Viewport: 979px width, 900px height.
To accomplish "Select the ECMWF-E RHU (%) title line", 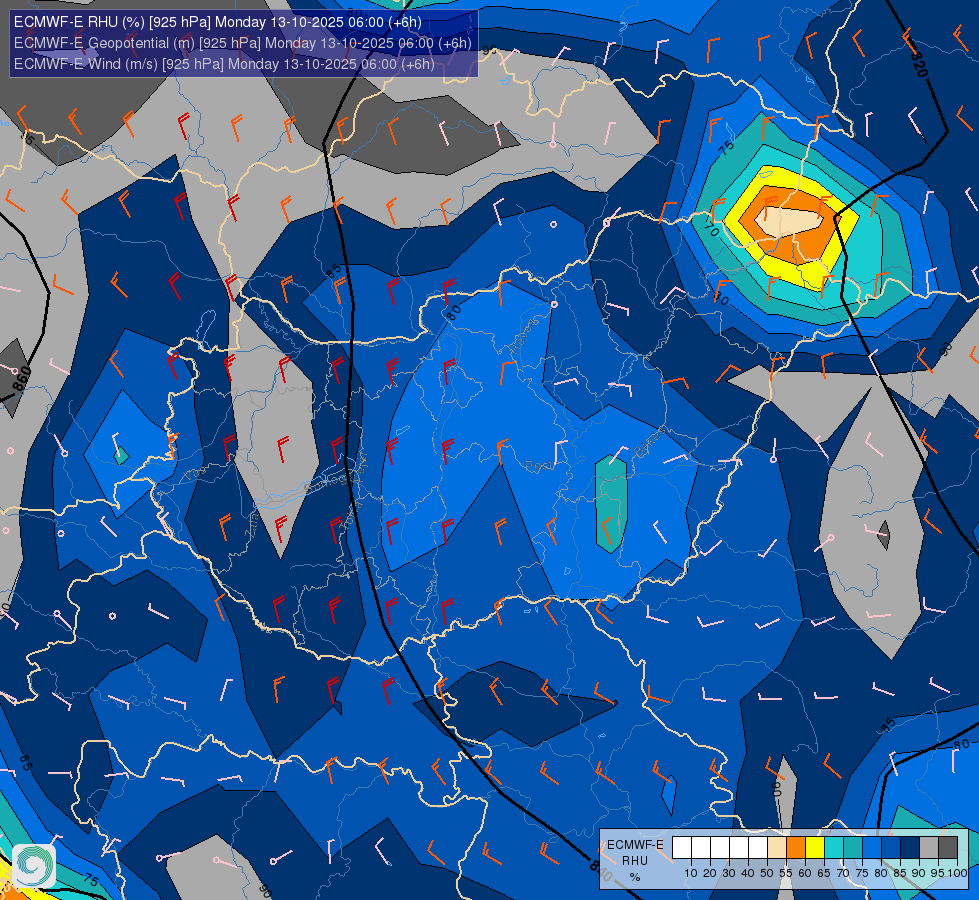I will (217, 22).
